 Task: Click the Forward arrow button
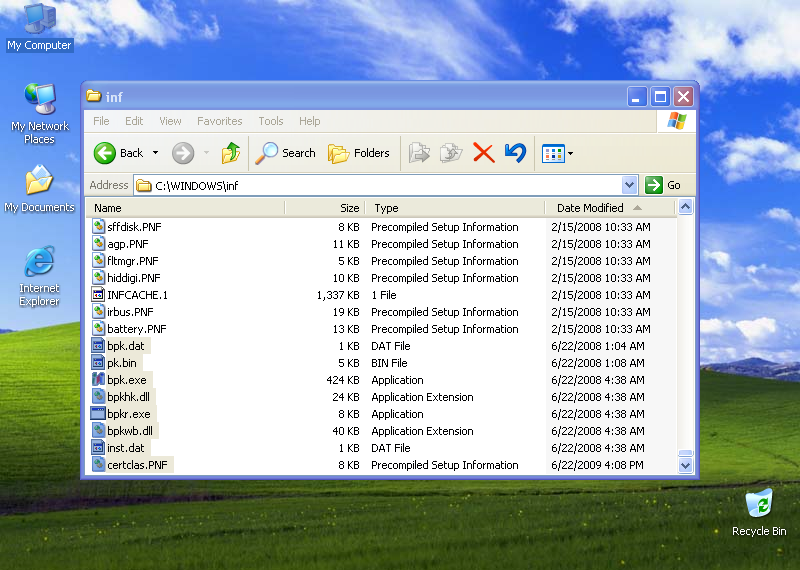[183, 153]
